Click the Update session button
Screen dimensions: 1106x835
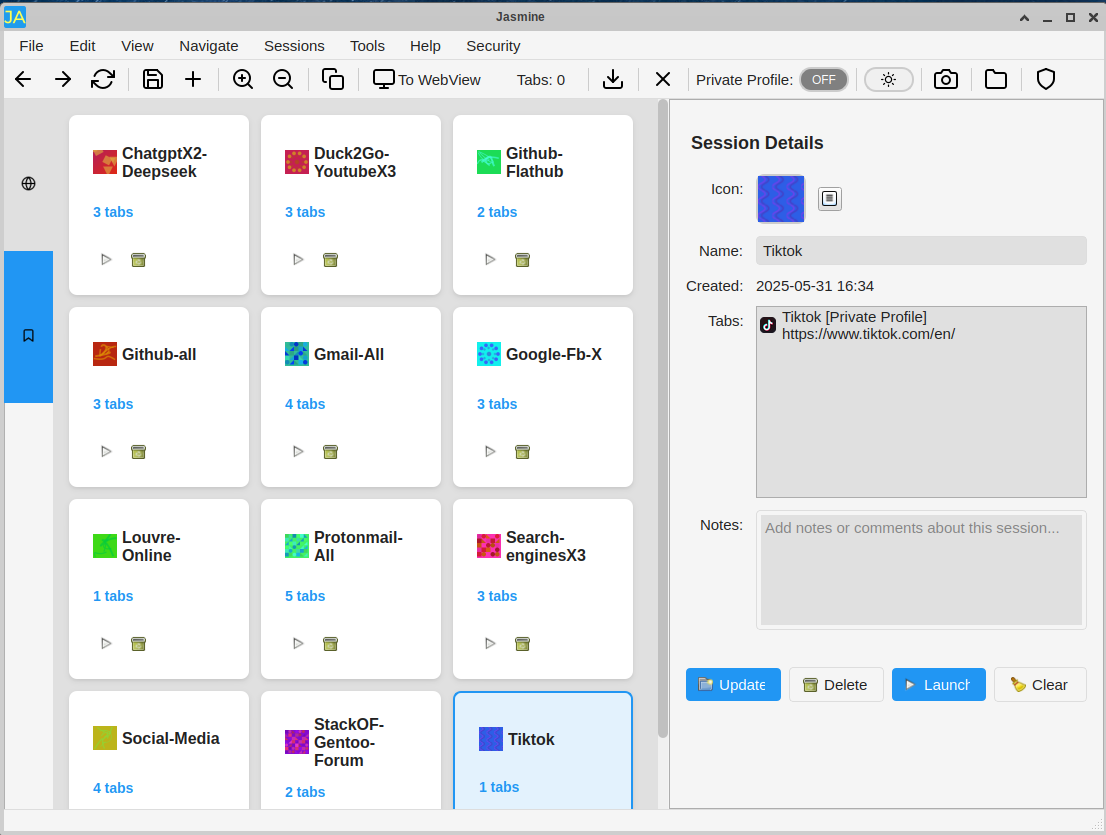[733, 684]
